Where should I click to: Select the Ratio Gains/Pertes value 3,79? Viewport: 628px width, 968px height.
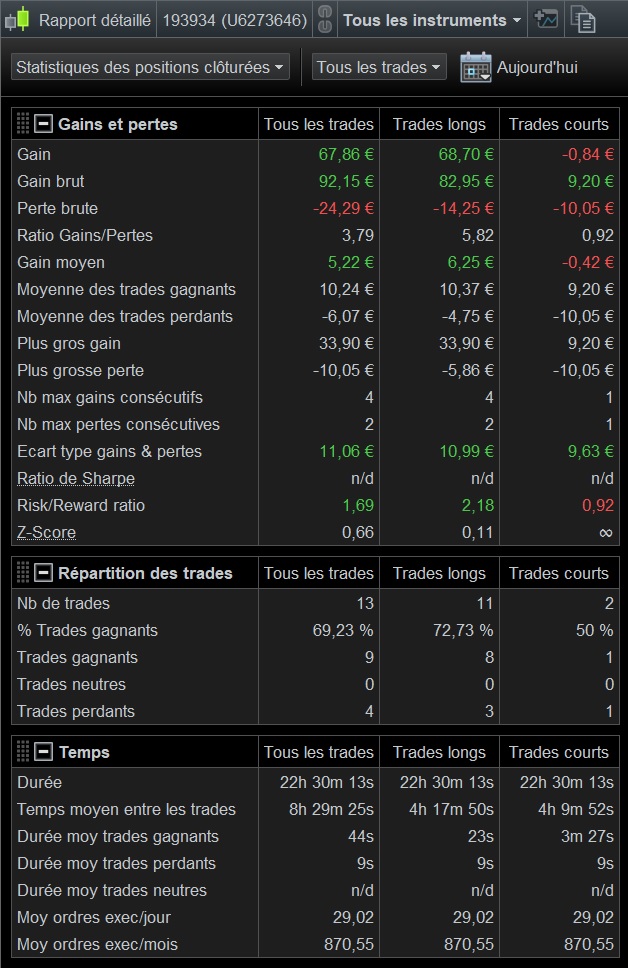(x=358, y=235)
